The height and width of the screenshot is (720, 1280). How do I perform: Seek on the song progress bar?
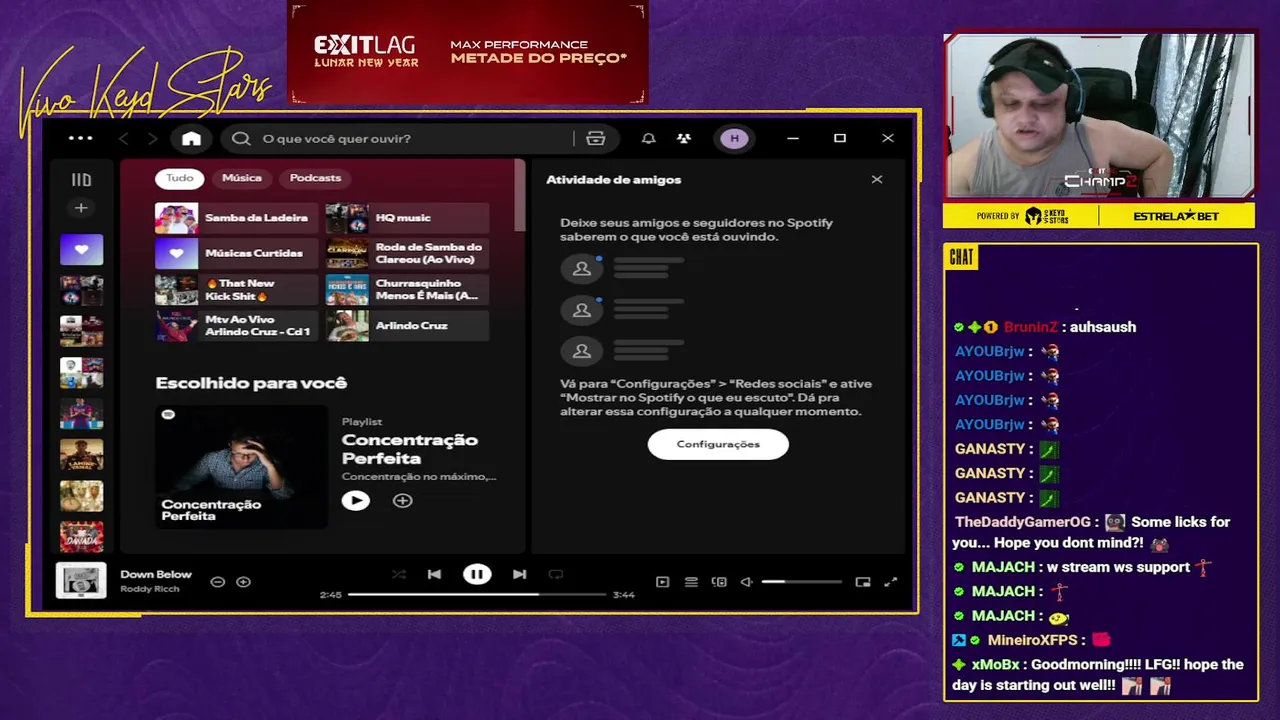click(477, 594)
